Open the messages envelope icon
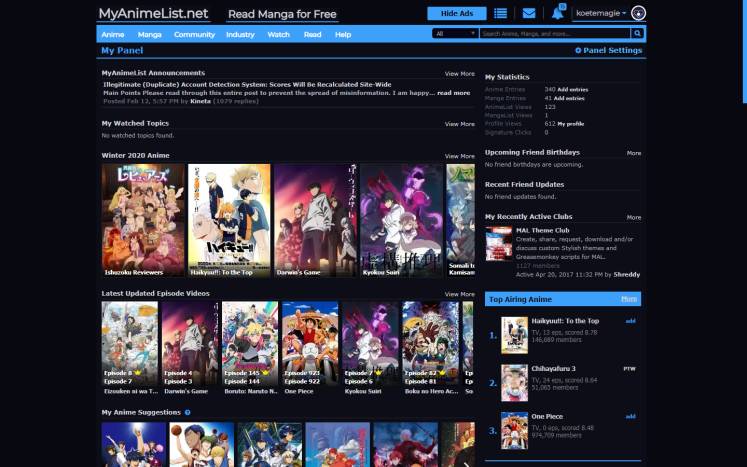The width and height of the screenshot is (747, 467). pos(529,13)
